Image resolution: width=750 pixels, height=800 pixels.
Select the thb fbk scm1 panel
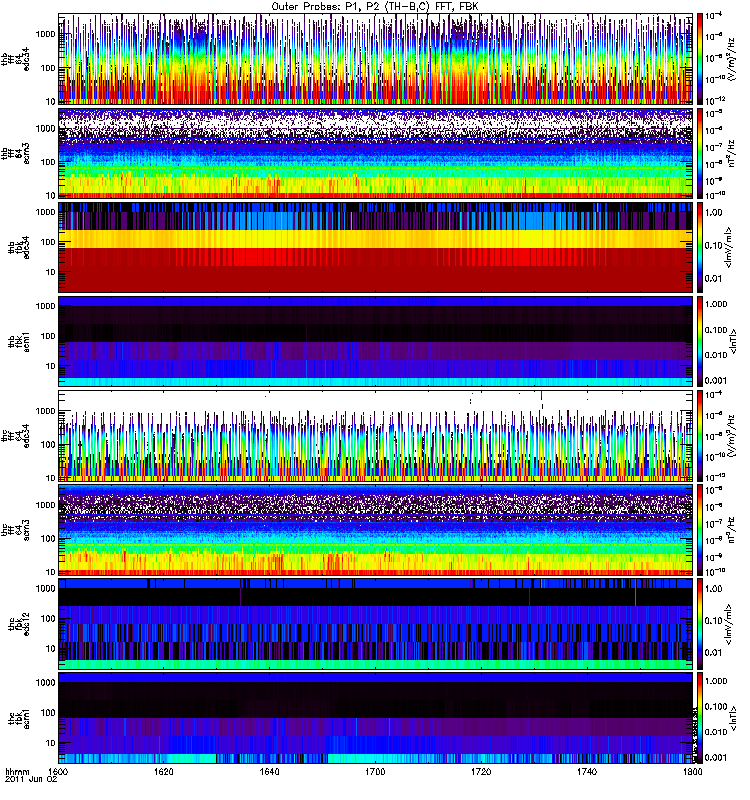pos(375,340)
